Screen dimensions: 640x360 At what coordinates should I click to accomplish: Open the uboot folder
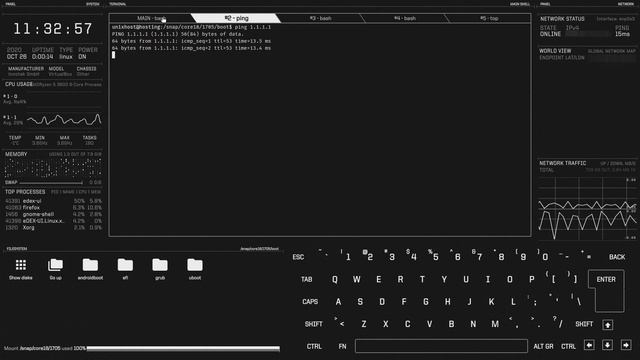pos(195,269)
